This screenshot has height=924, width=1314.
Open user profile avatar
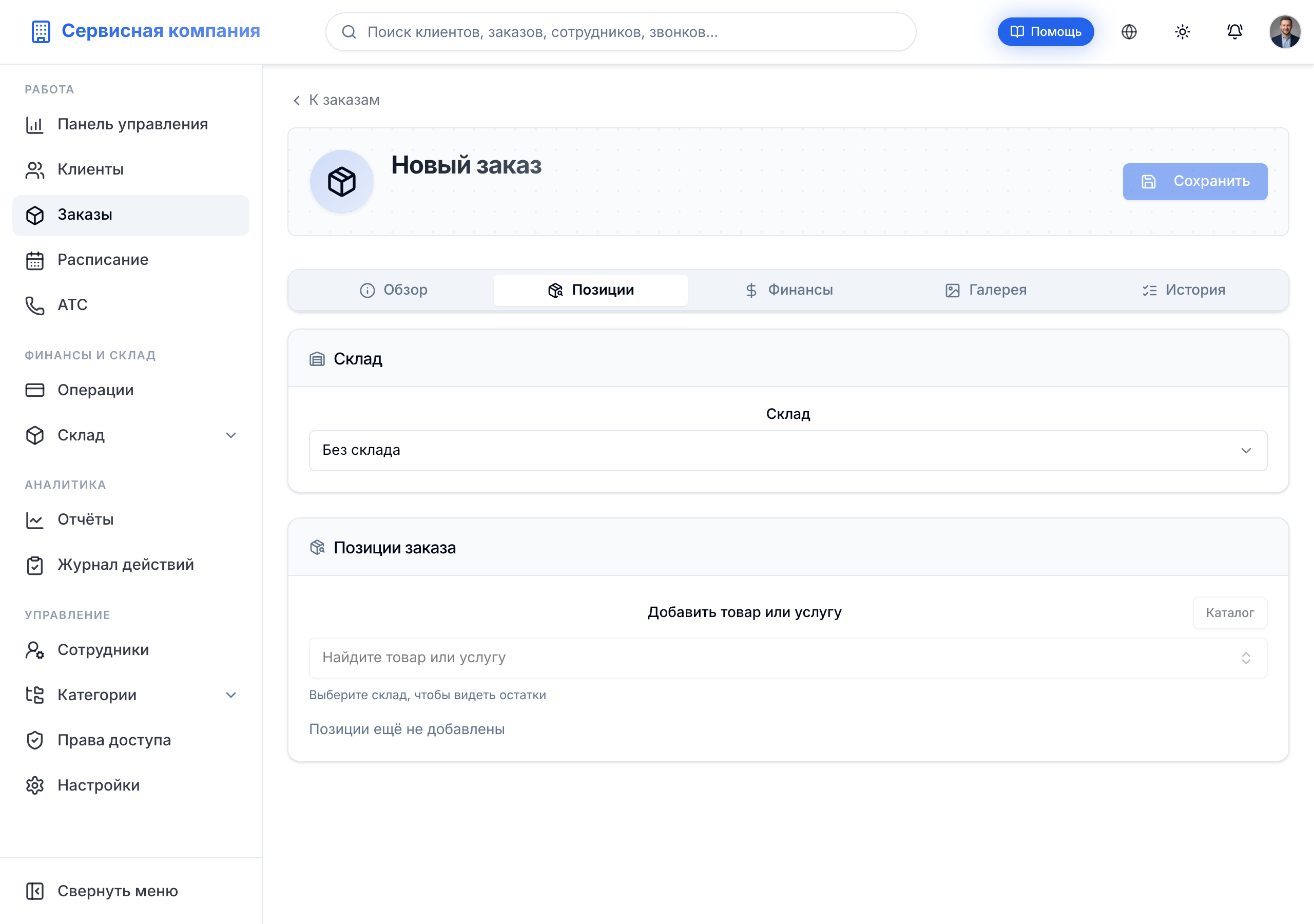1284,32
